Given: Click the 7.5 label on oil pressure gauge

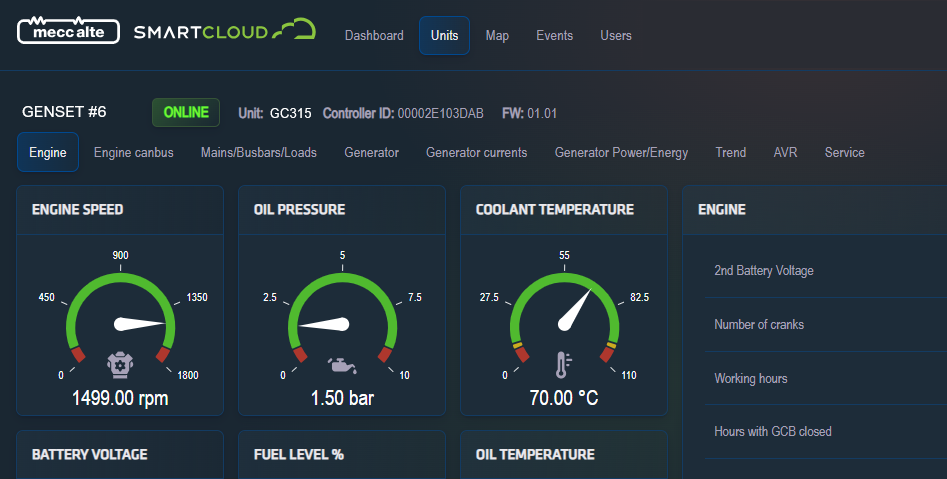Looking at the screenshot, I should 415,297.
